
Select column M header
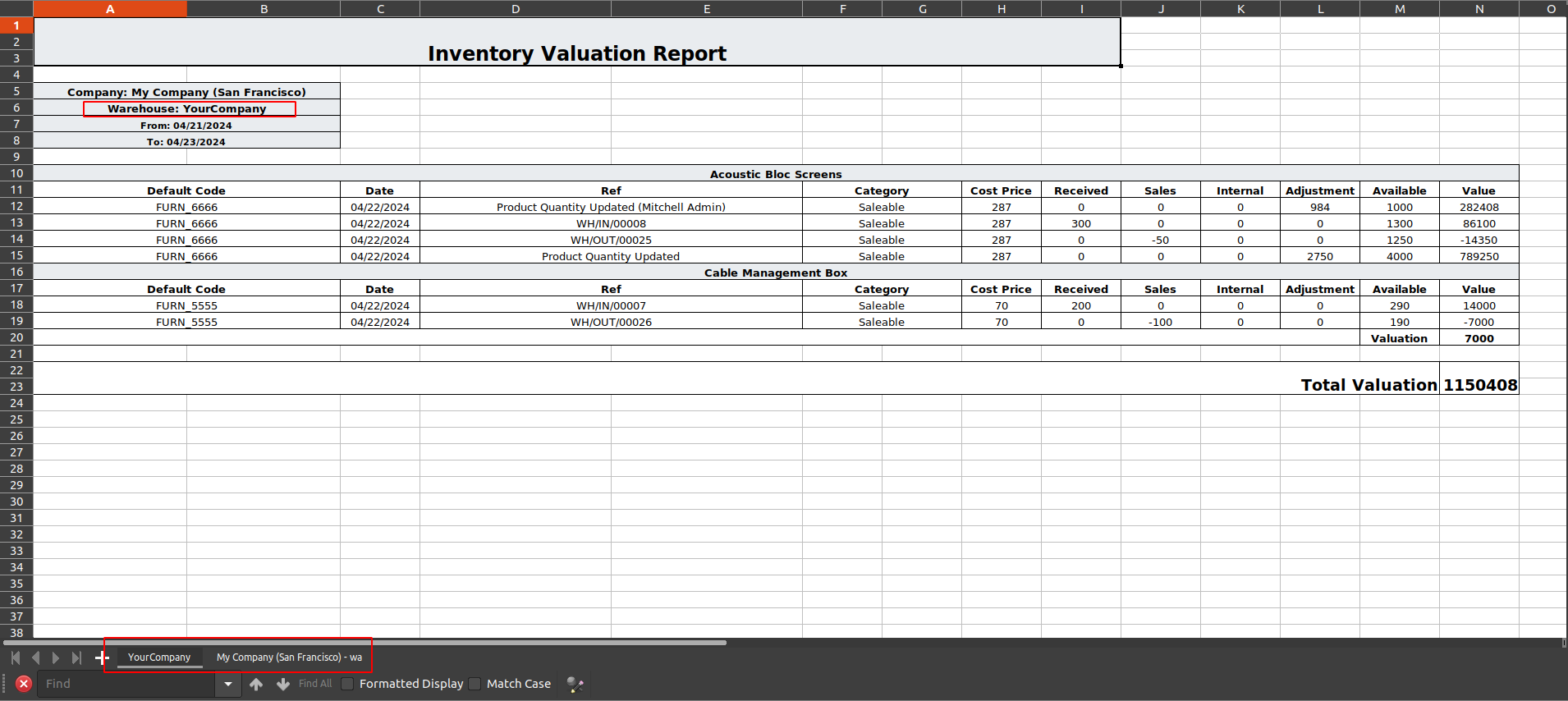pos(1400,9)
